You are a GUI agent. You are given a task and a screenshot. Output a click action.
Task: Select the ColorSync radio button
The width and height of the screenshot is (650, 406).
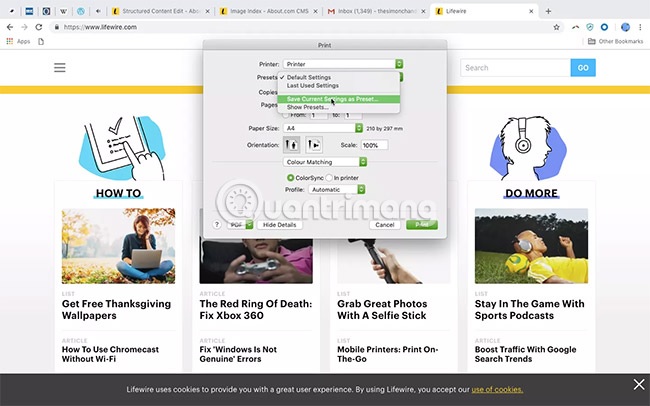291,177
